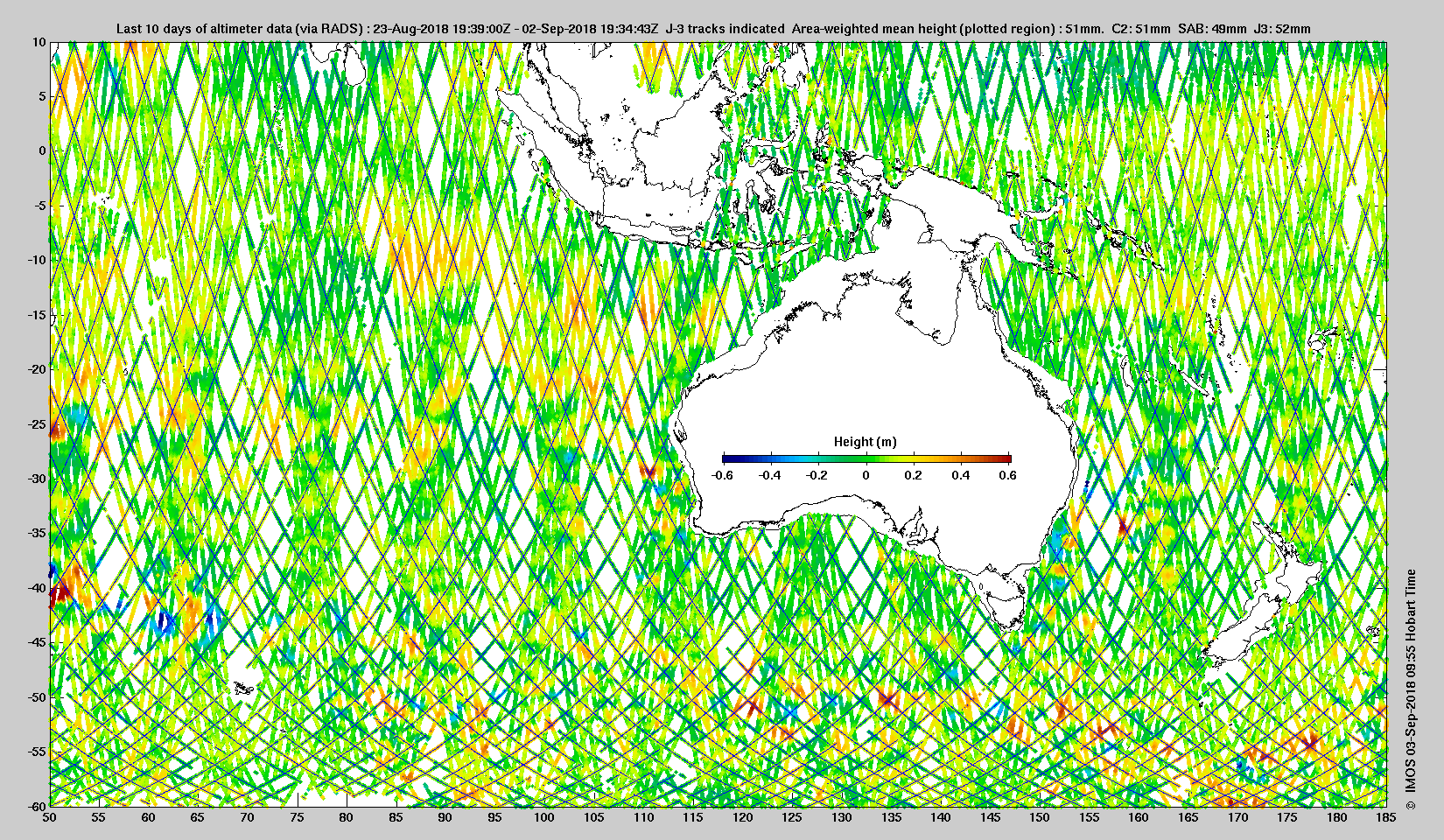Click the equator label '0' on the vertical axis

point(42,150)
